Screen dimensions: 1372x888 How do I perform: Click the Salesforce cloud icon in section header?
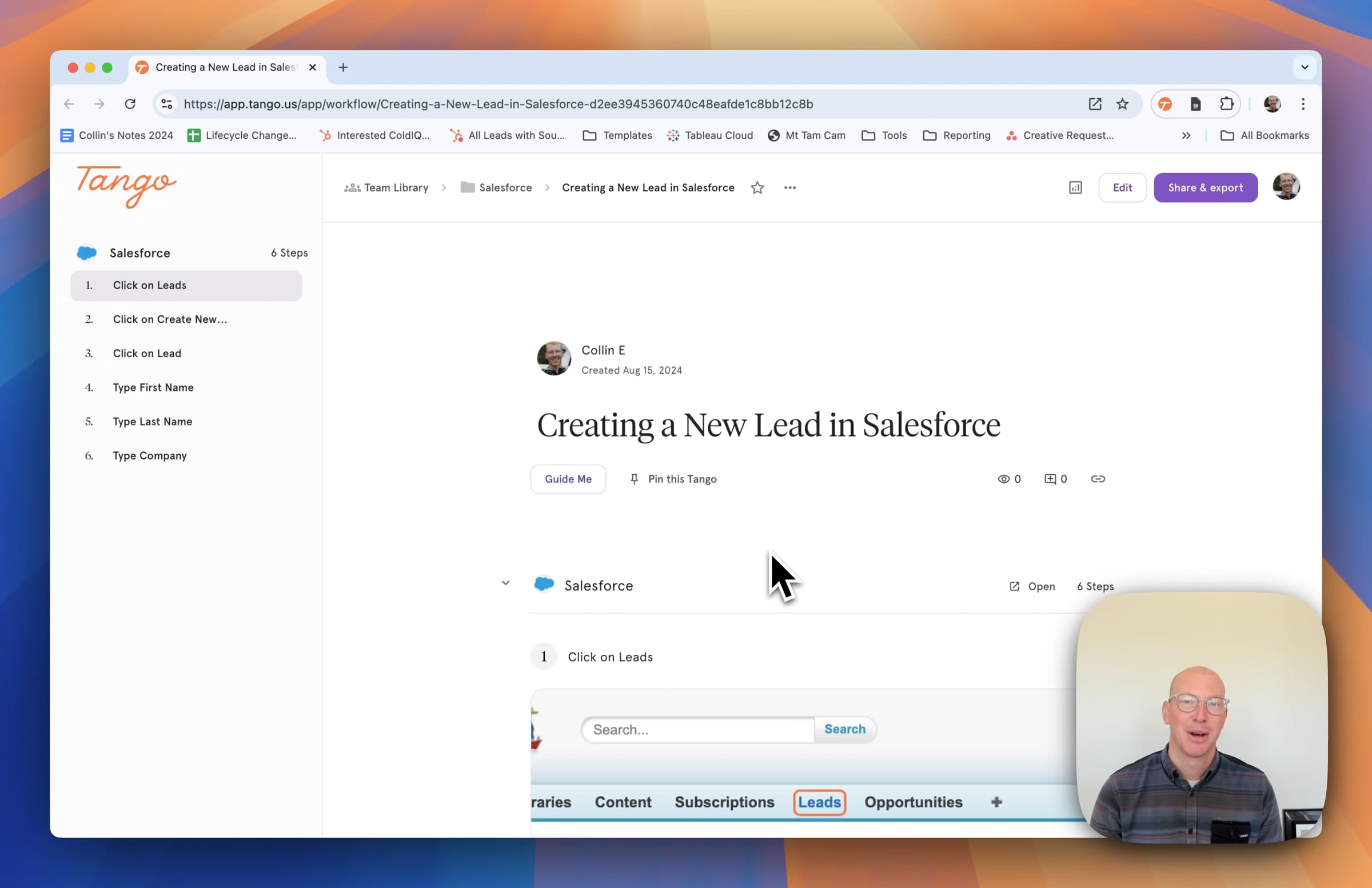544,585
